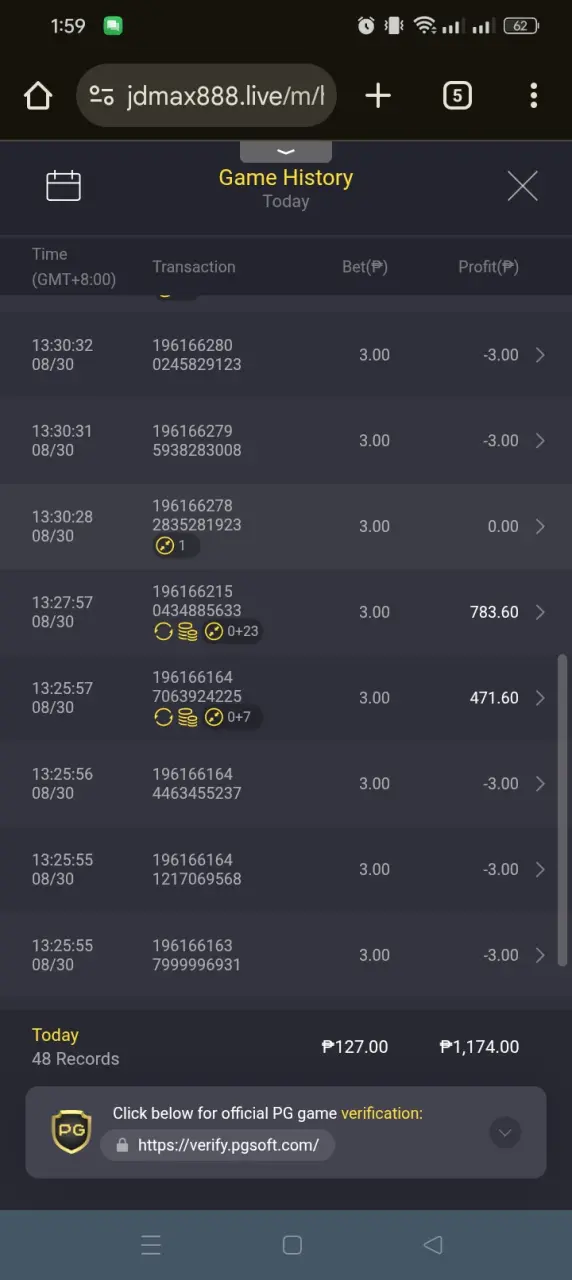This screenshot has width=572, height=1280.
Task: Close the Game History panel
Action: (x=522, y=186)
